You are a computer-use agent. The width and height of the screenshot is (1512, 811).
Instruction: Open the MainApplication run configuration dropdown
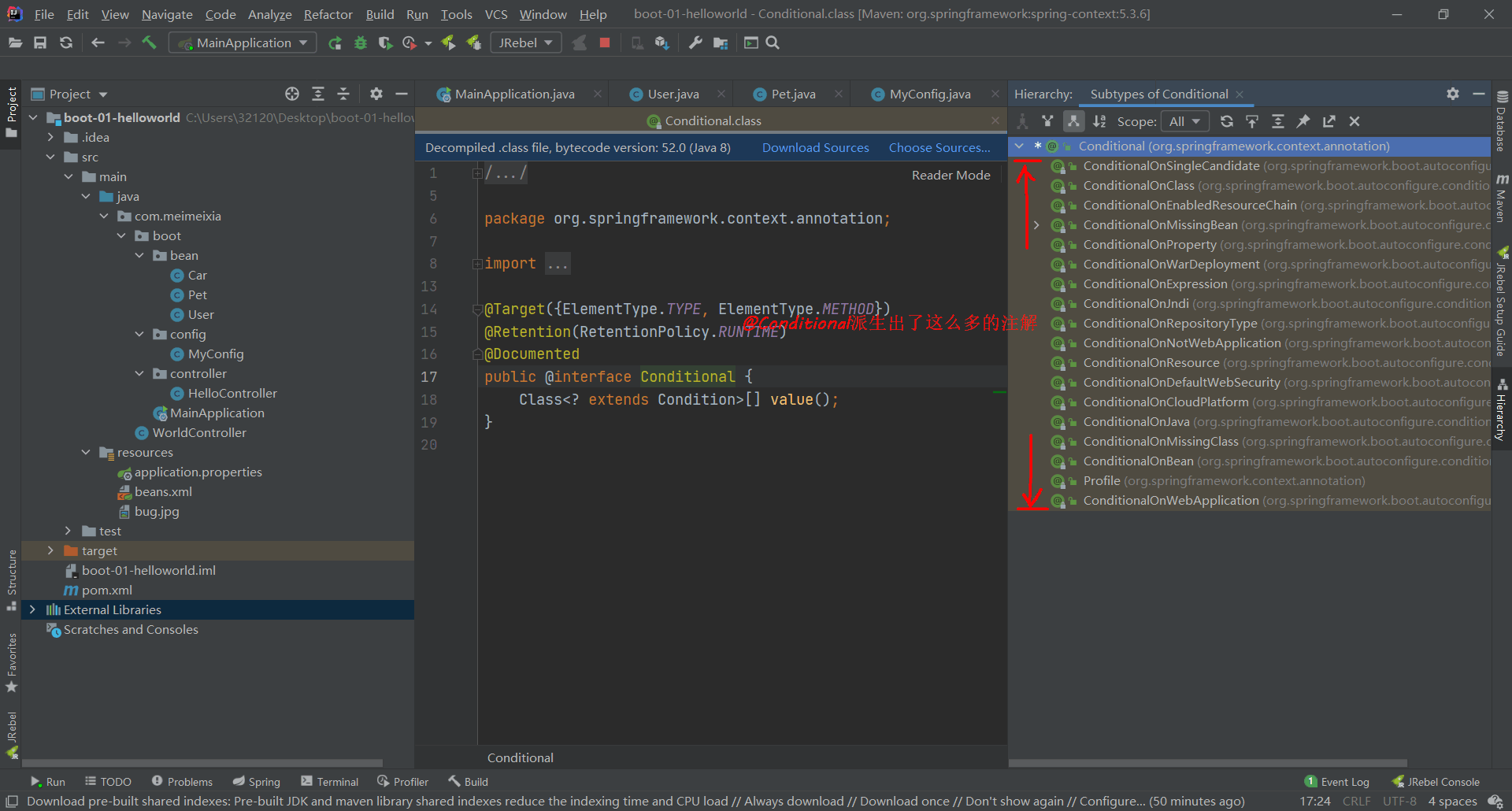(x=243, y=43)
